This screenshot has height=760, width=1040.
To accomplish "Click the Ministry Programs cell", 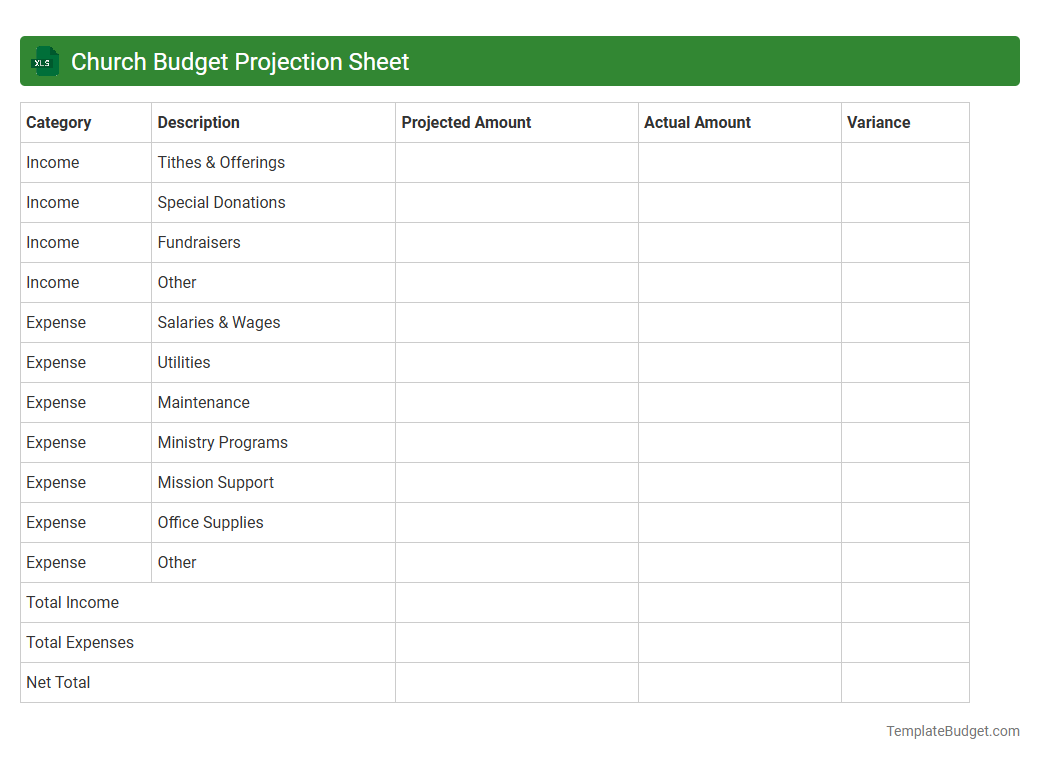I will point(222,442).
